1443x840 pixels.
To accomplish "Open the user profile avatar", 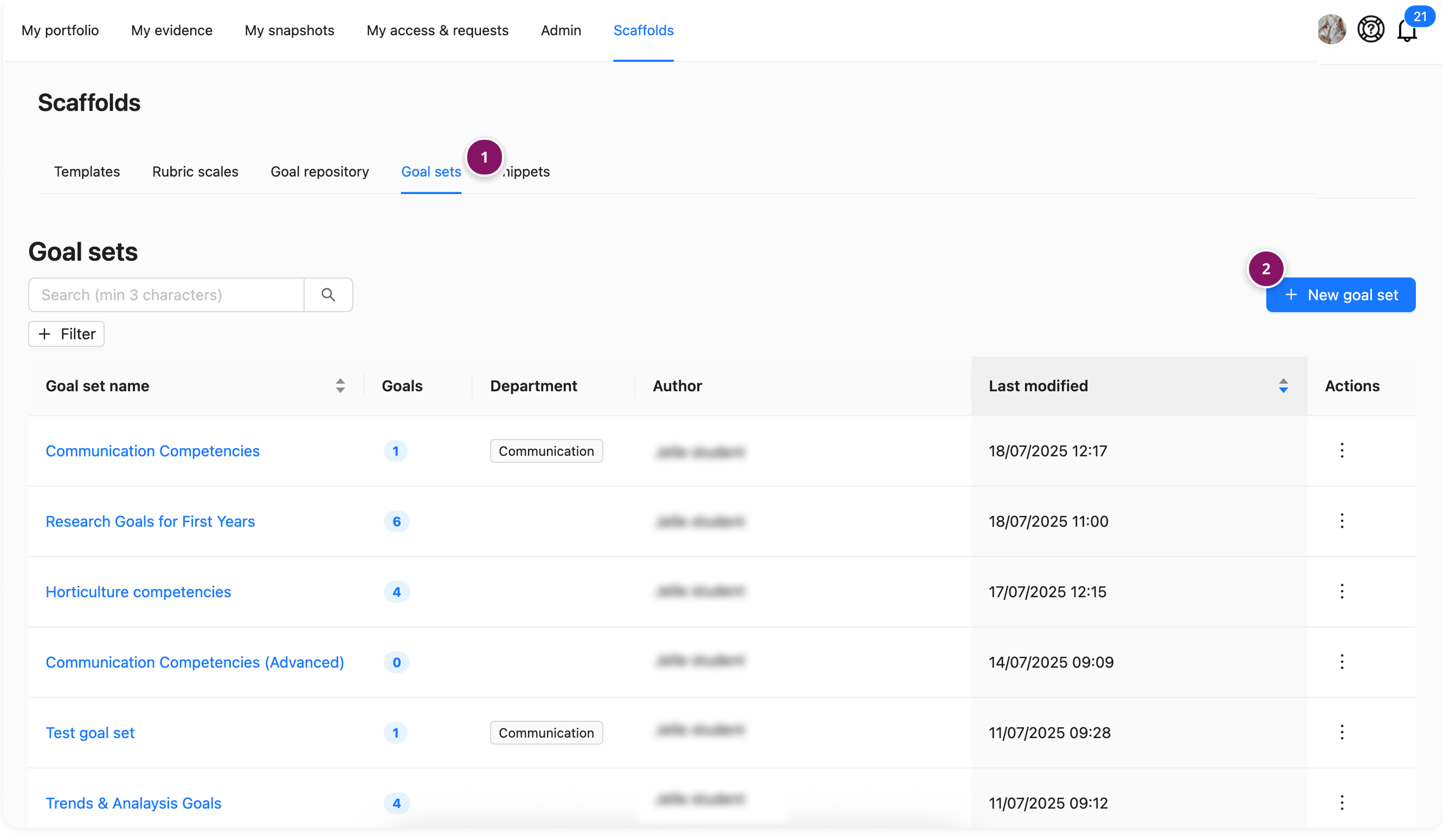I will tap(1331, 29).
